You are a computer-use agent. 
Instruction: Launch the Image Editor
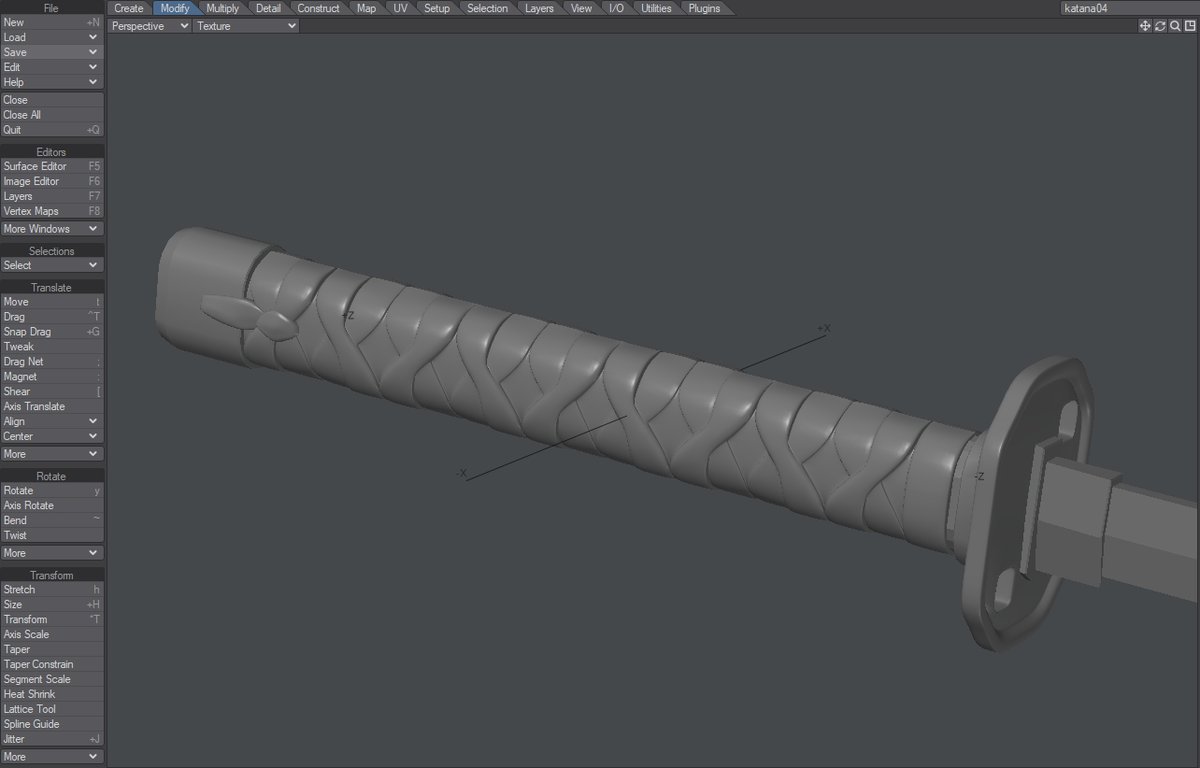[52, 181]
